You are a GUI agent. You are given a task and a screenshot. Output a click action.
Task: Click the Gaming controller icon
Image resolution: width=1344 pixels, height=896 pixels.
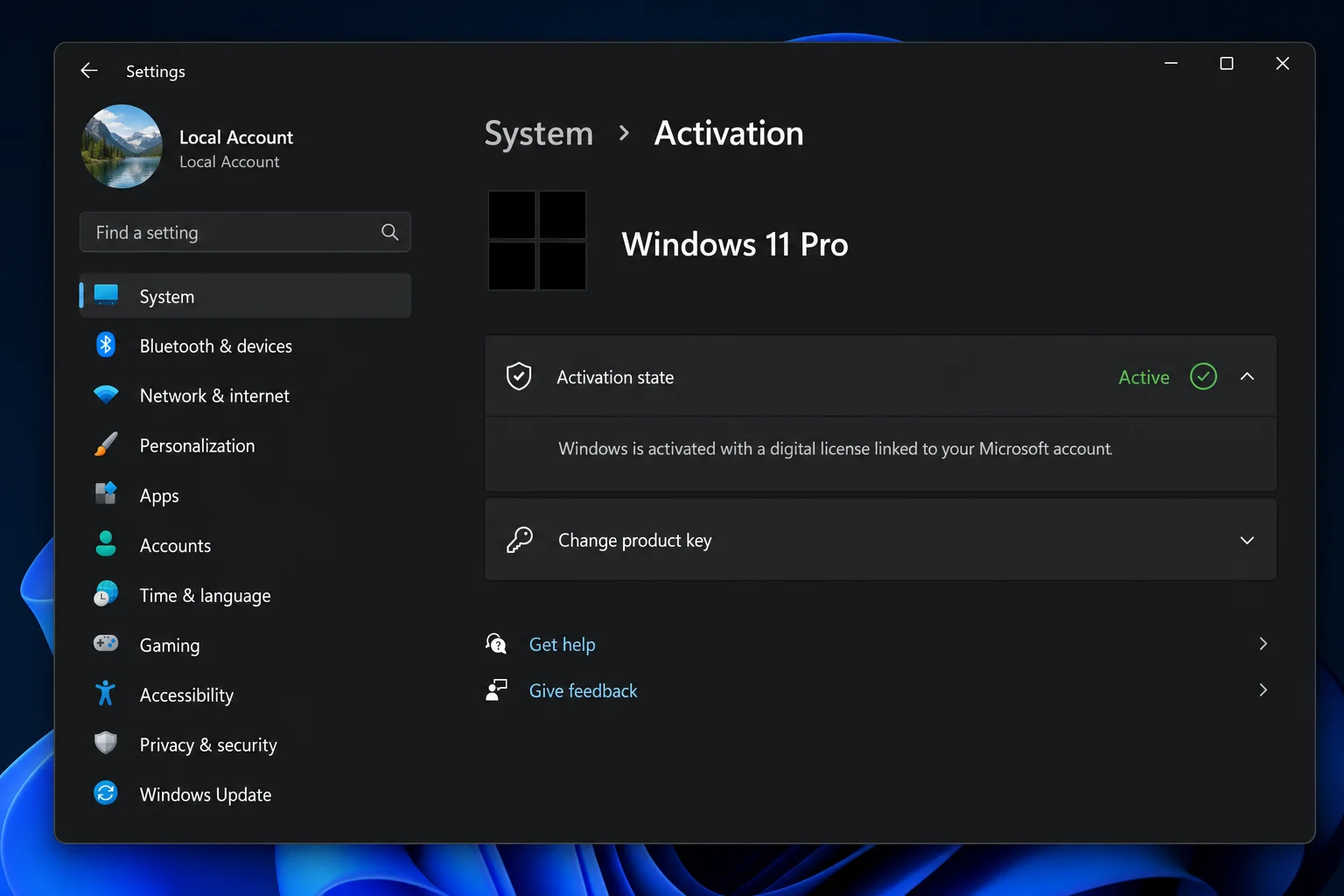click(x=106, y=643)
